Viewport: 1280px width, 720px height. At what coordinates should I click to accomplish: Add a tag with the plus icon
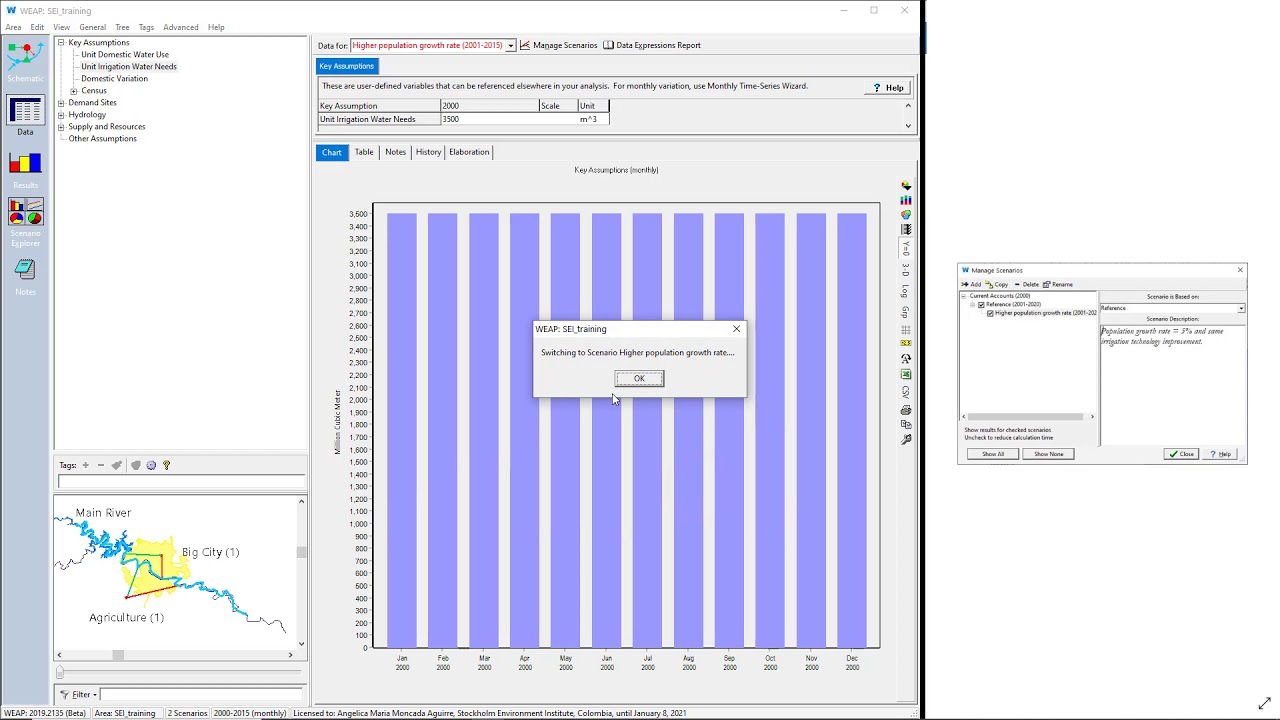click(x=85, y=465)
